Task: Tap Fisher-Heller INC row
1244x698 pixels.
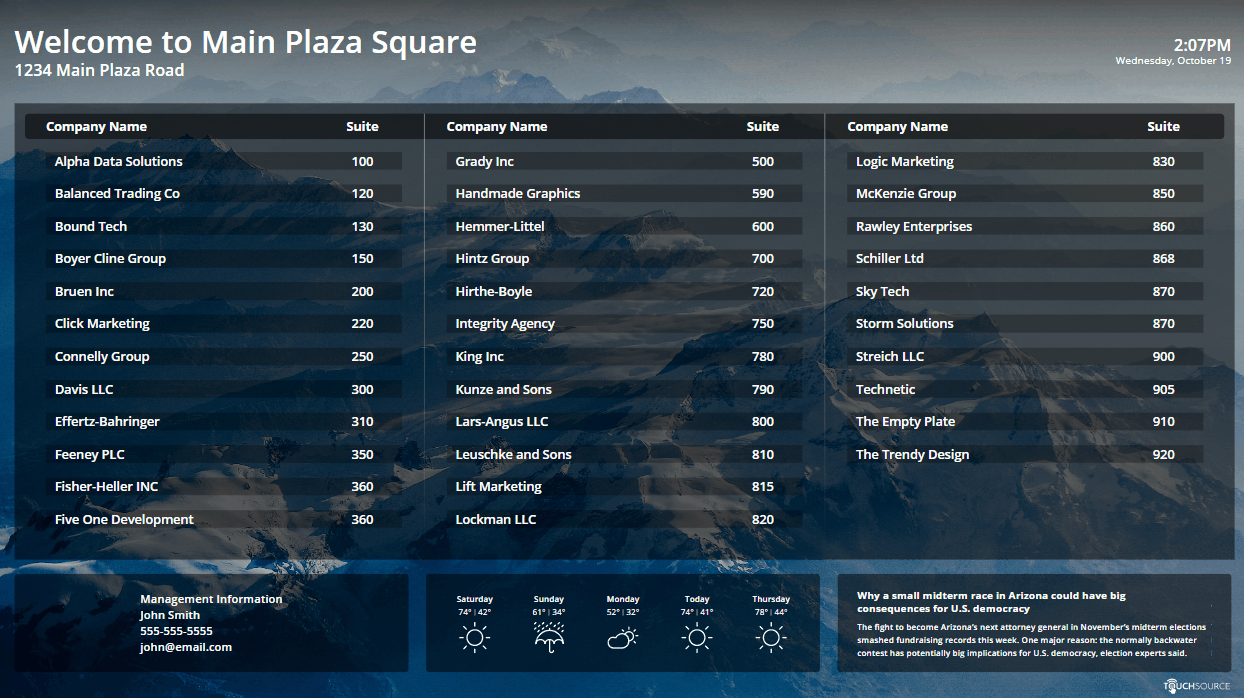Action: pyautogui.click(x=223, y=486)
